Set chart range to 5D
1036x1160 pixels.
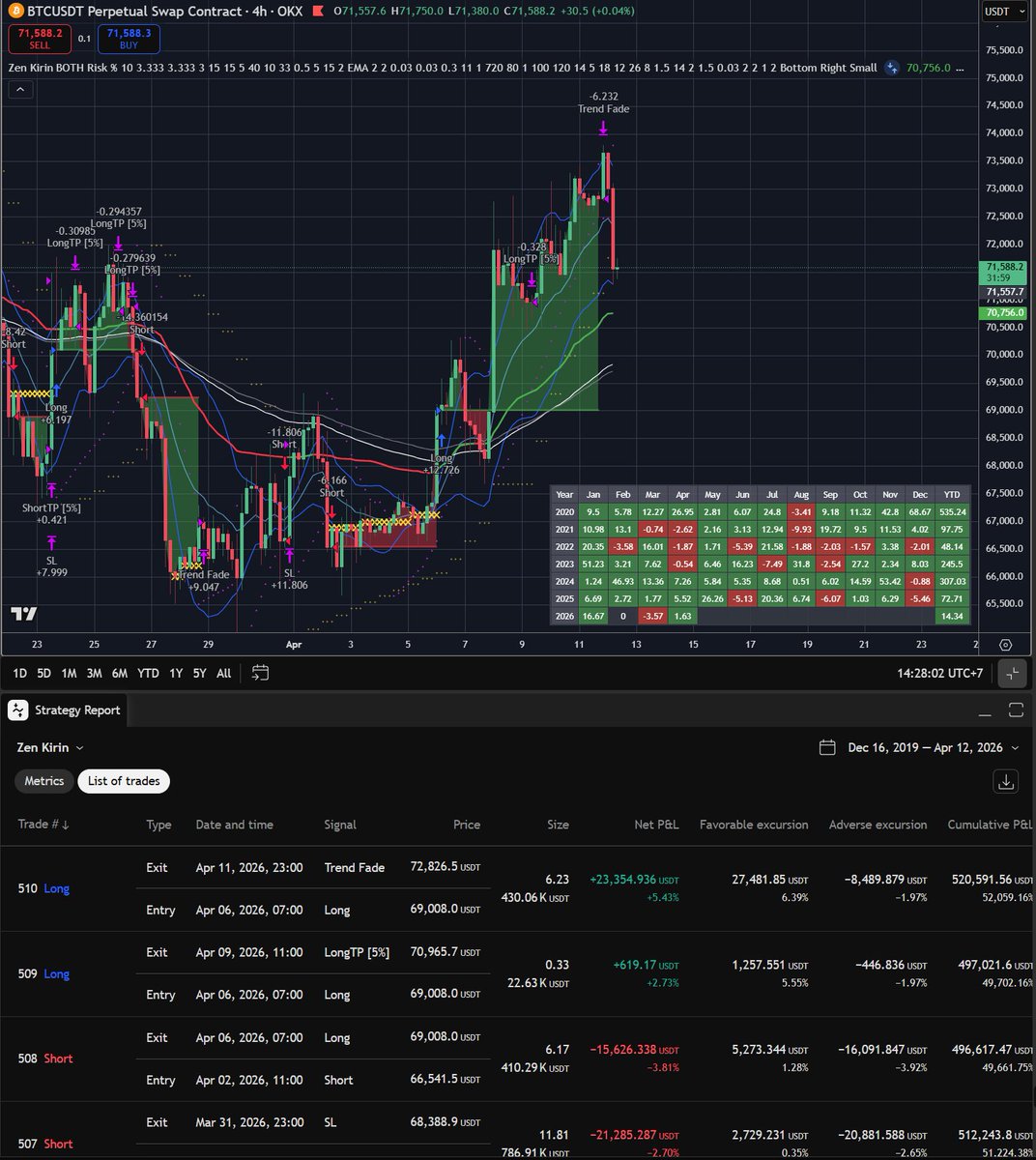[x=44, y=673]
